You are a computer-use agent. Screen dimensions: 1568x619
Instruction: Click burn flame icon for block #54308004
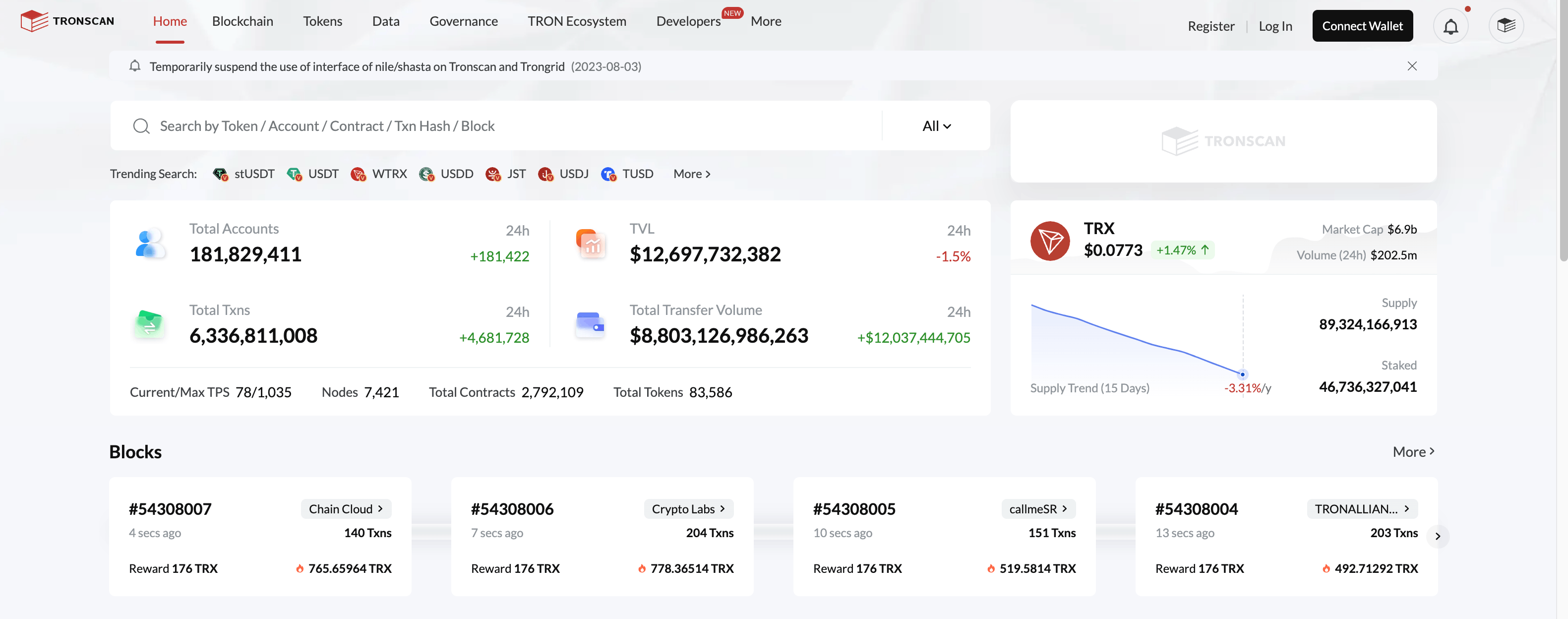point(1326,568)
